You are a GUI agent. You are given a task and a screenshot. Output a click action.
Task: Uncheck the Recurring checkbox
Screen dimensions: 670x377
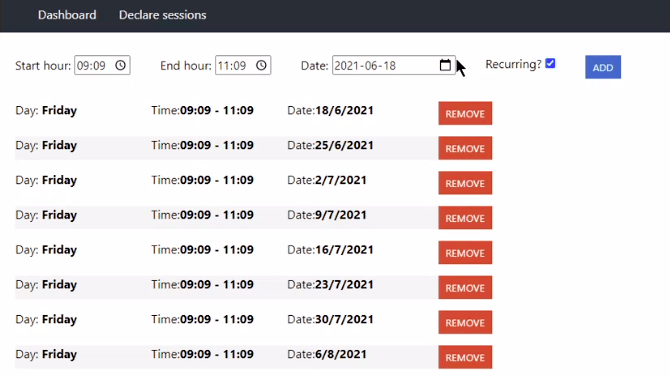[x=550, y=63]
